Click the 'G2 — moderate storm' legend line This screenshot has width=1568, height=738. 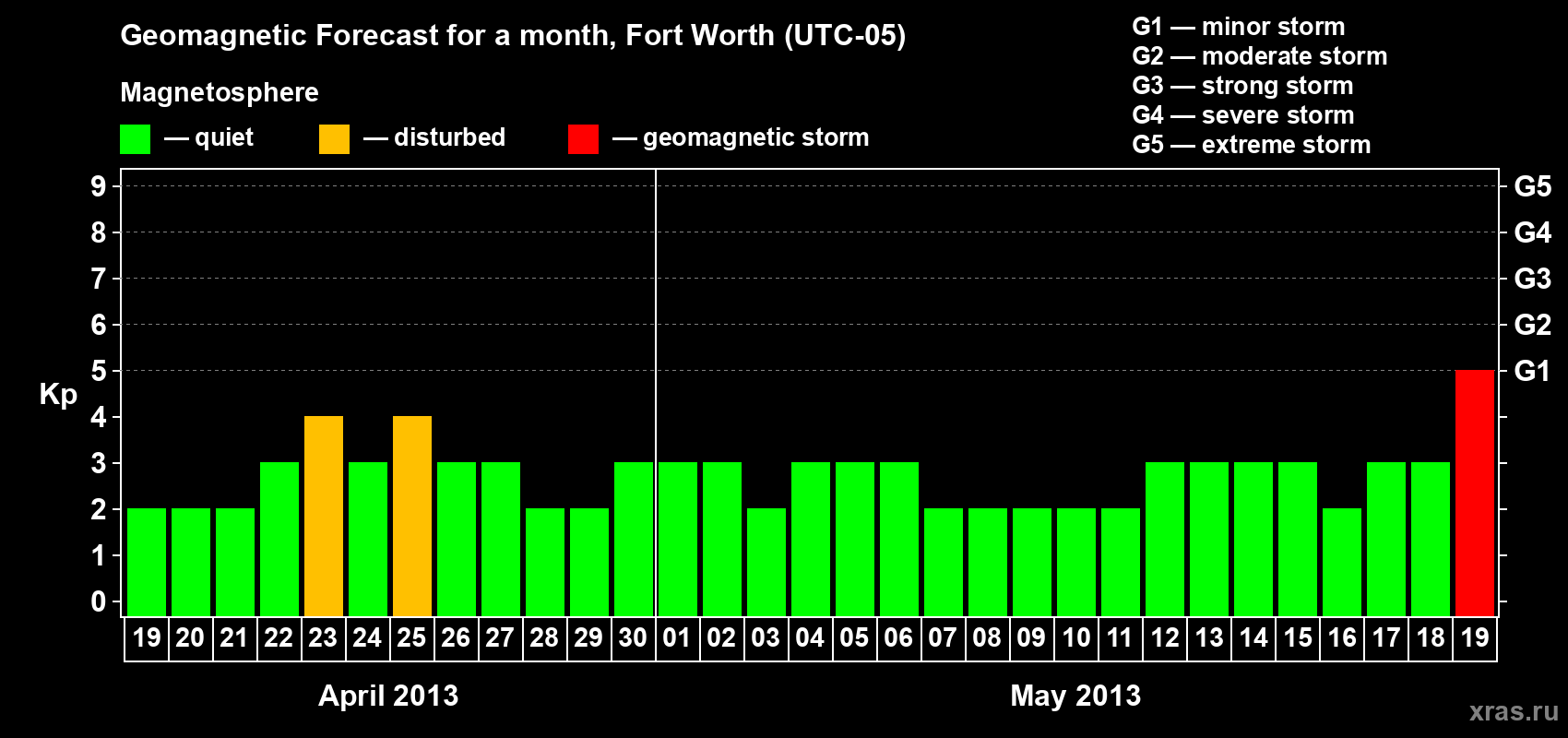click(1259, 56)
